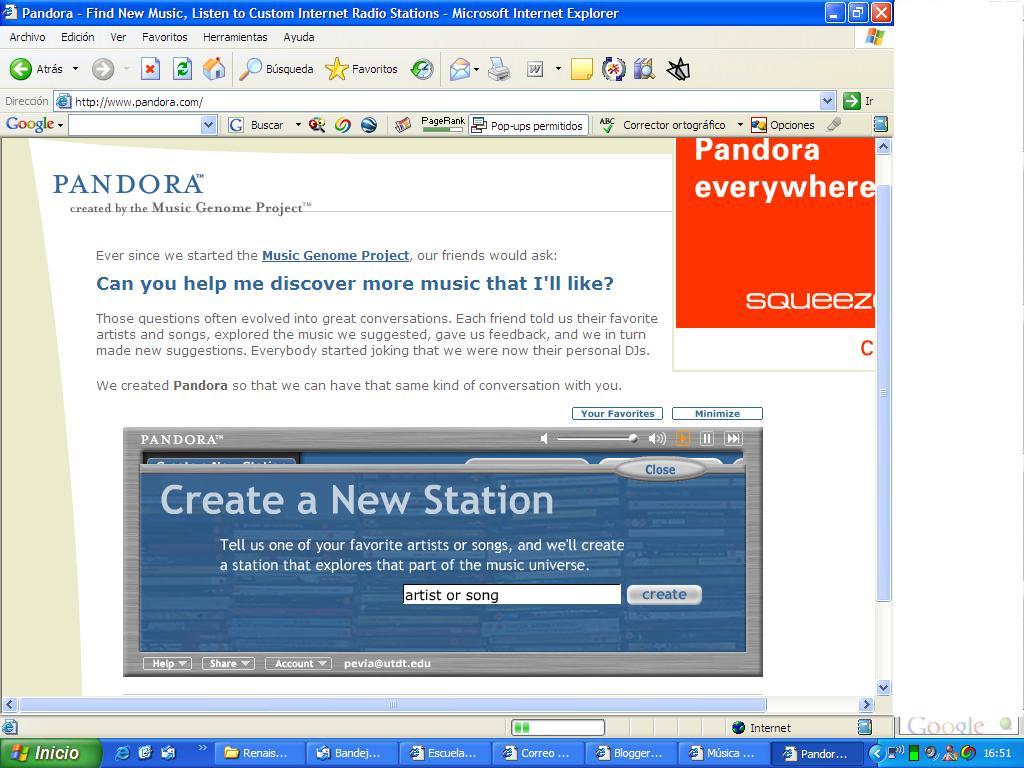This screenshot has height=768, width=1024.
Task: Expand the Back button history dropdown arrow
Action: 75,69
